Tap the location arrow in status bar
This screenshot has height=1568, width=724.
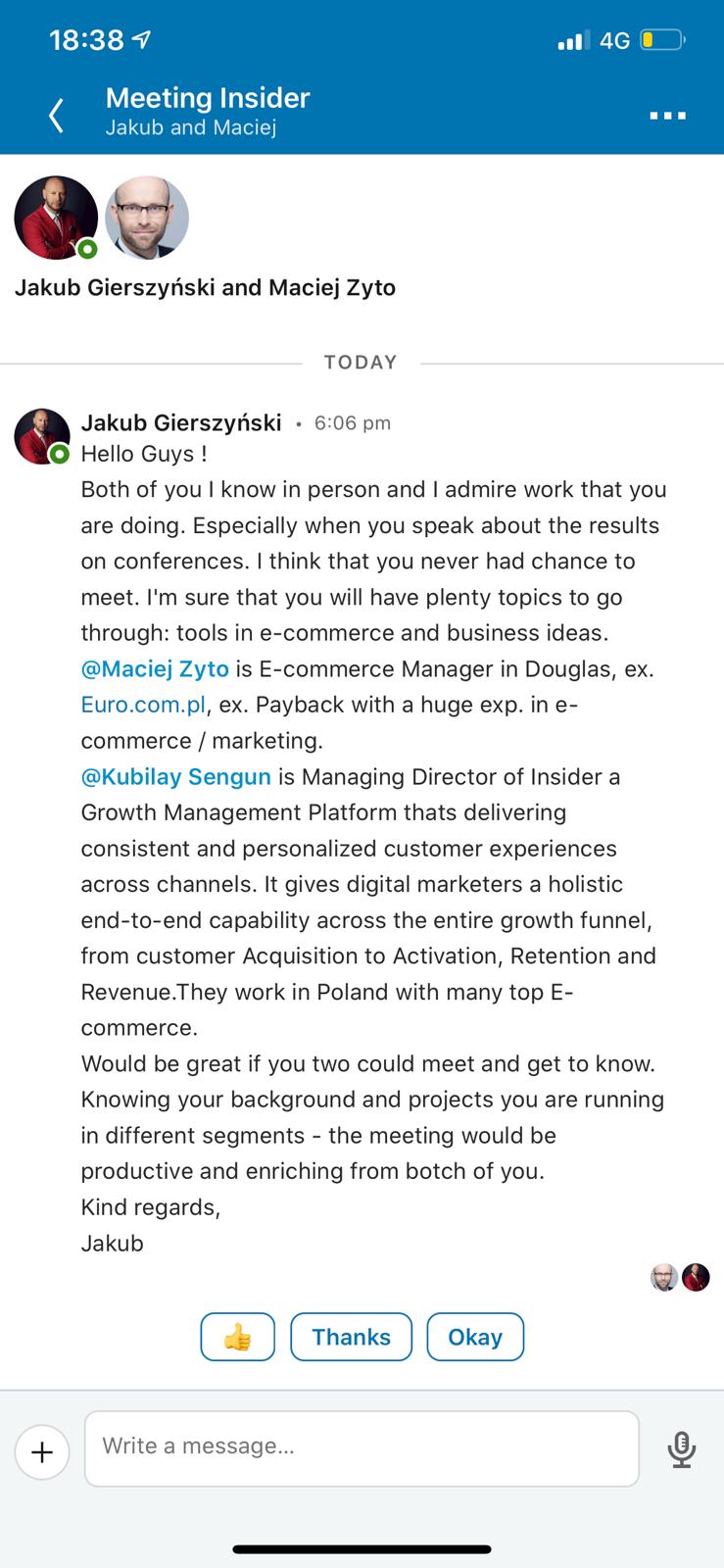141,40
